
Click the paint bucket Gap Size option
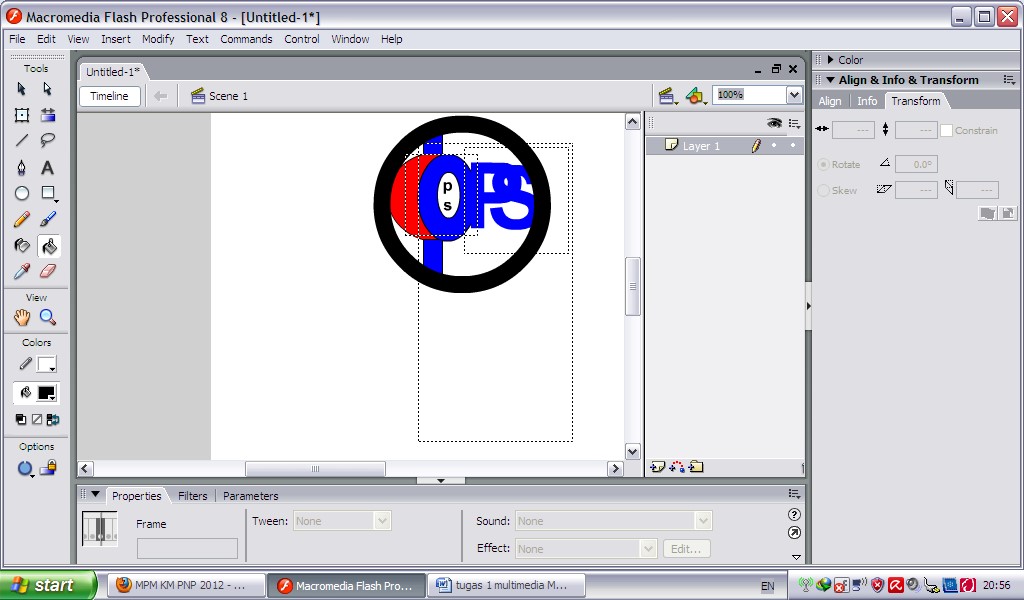[25, 469]
